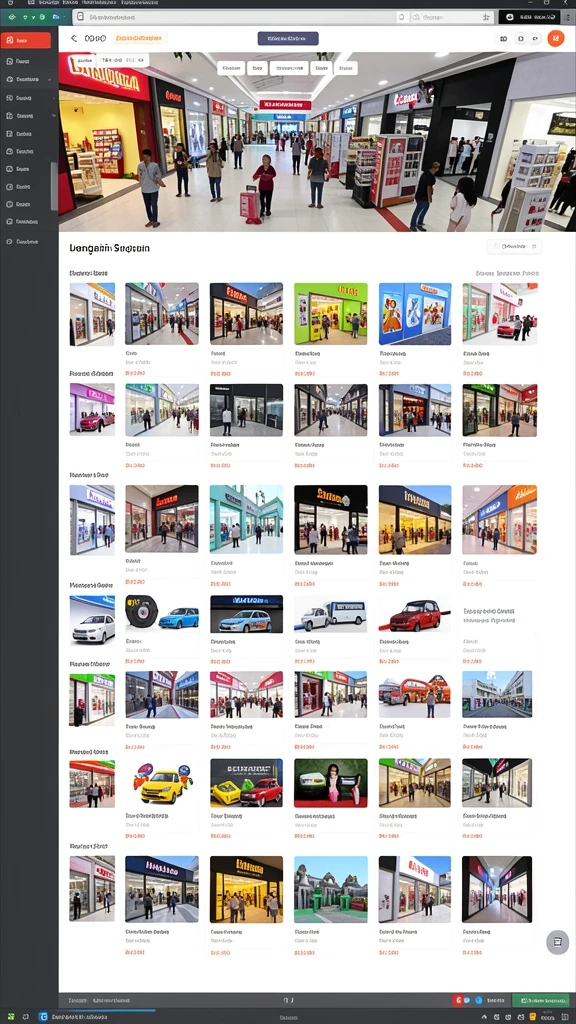Select the red highlighted sidebar item

pos(25,40)
